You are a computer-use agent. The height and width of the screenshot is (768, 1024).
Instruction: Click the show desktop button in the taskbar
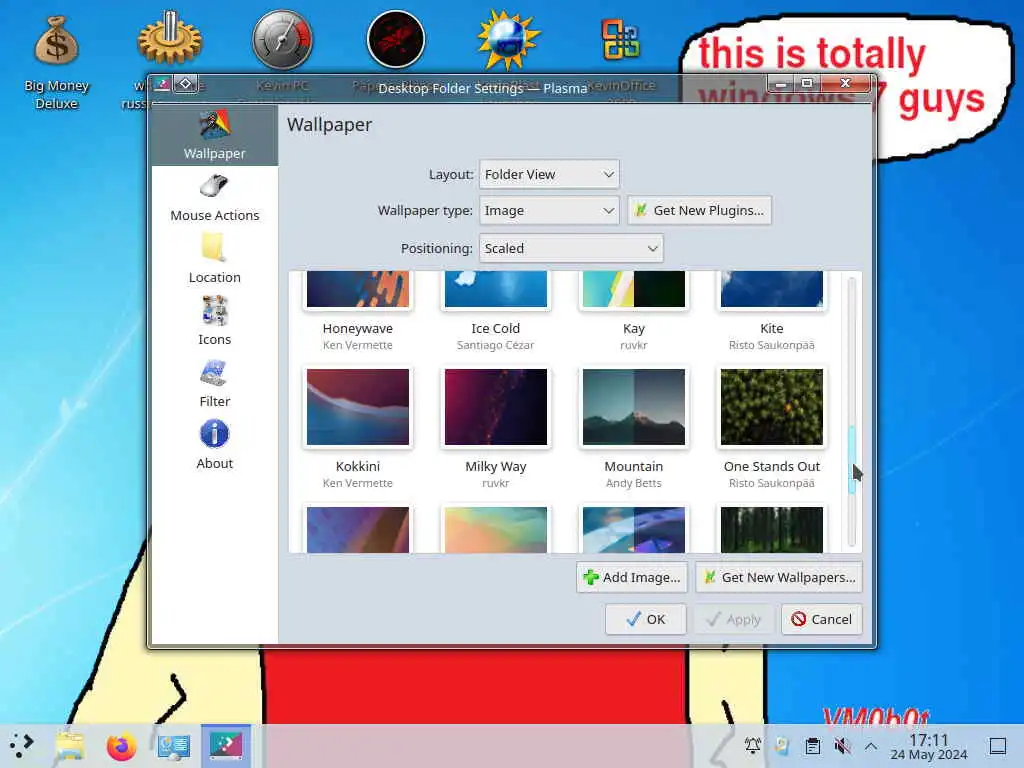point(998,746)
